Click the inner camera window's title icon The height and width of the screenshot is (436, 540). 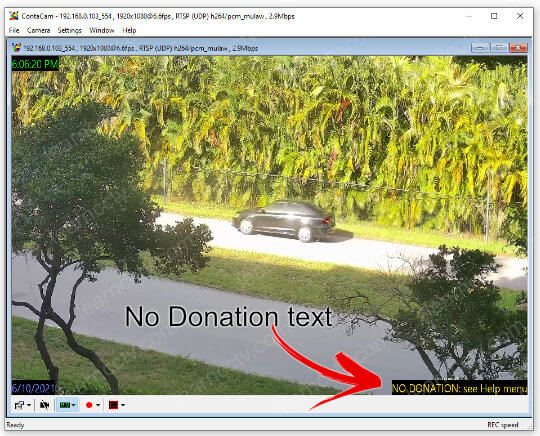tap(16, 48)
